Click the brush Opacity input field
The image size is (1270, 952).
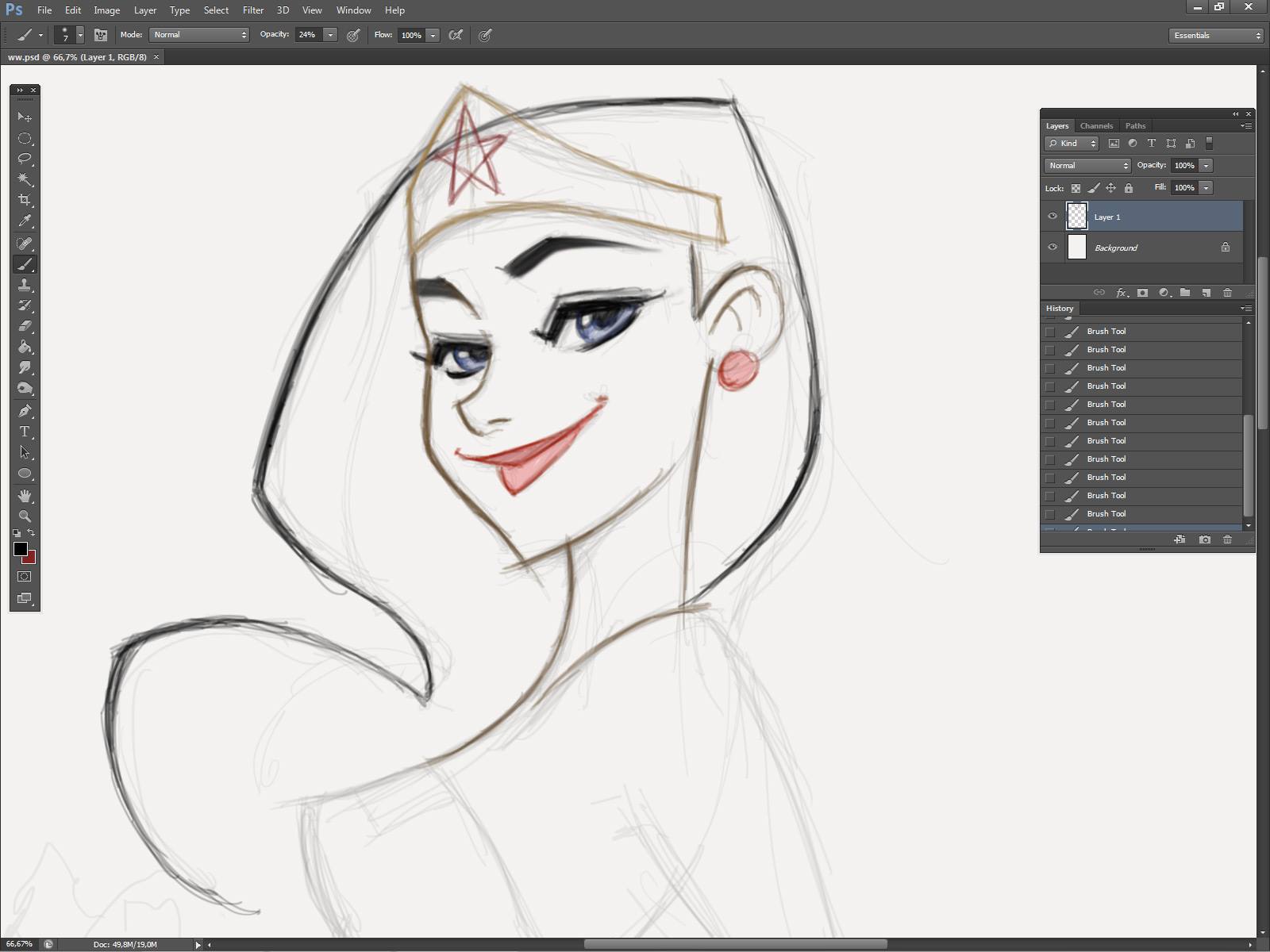click(308, 35)
